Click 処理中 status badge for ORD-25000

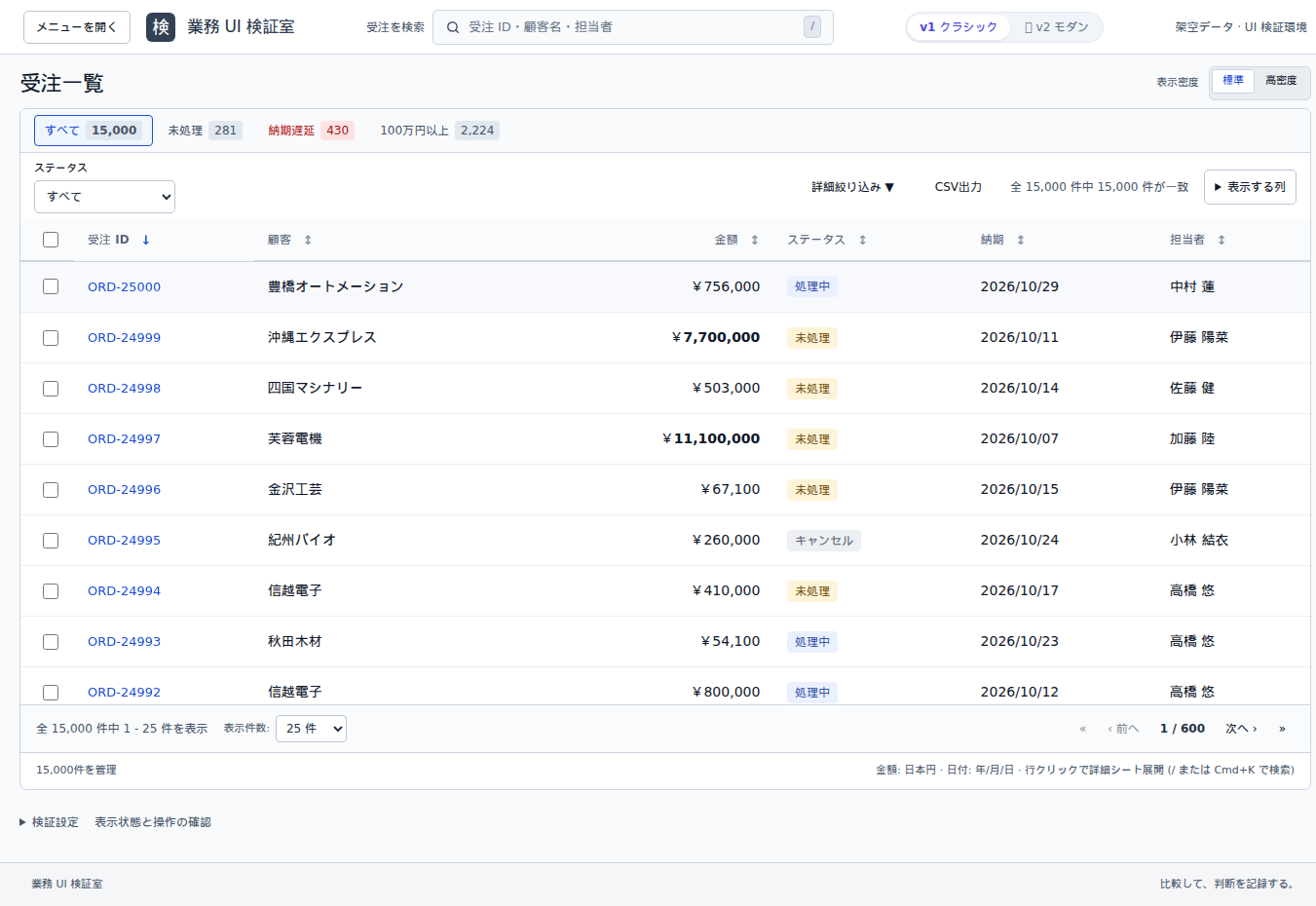812,286
